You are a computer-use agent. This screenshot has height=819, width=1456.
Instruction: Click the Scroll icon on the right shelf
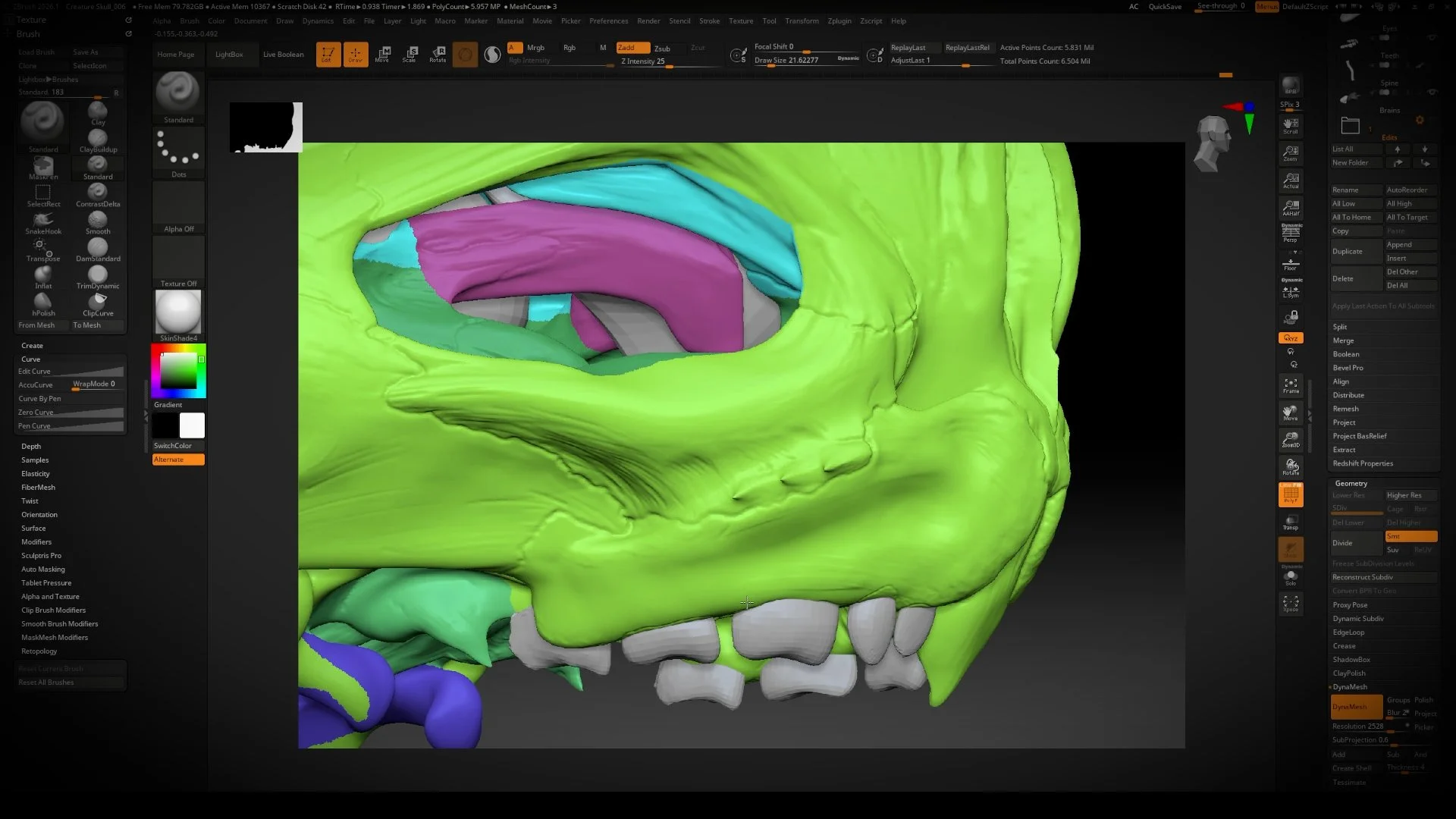1291,125
